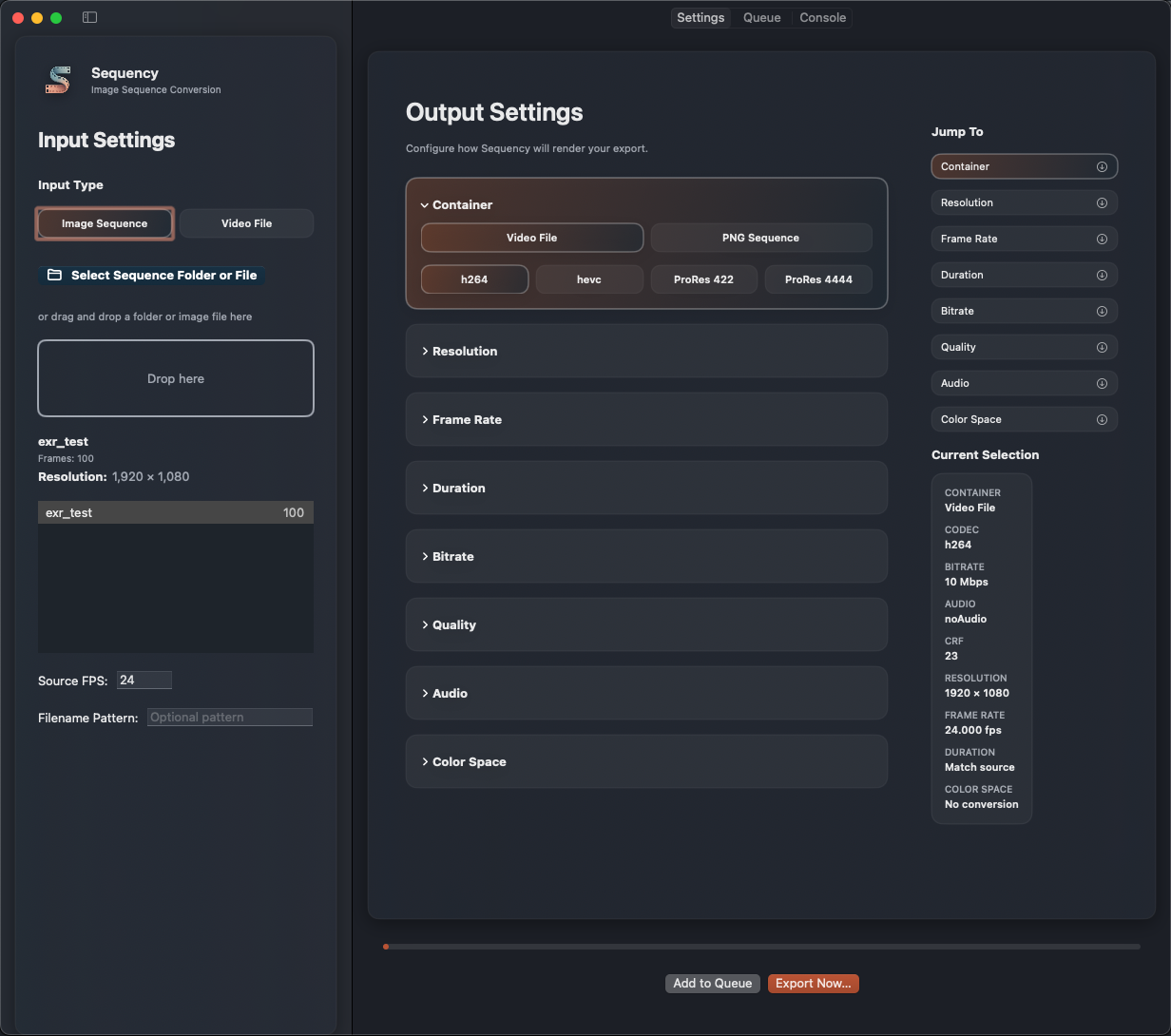Switch to the Queue tab
The width and height of the screenshot is (1171, 1036).
pos(761,17)
